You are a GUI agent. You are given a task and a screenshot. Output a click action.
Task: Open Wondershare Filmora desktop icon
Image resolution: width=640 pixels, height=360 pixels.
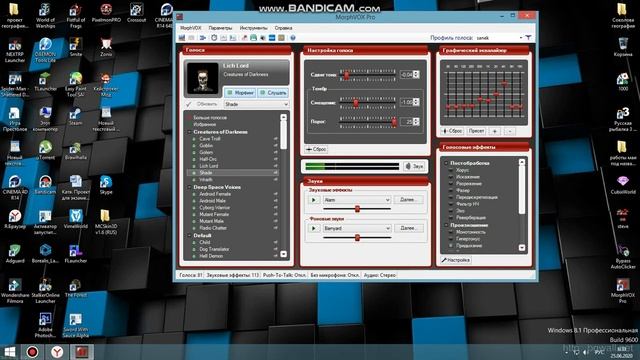coord(15,291)
